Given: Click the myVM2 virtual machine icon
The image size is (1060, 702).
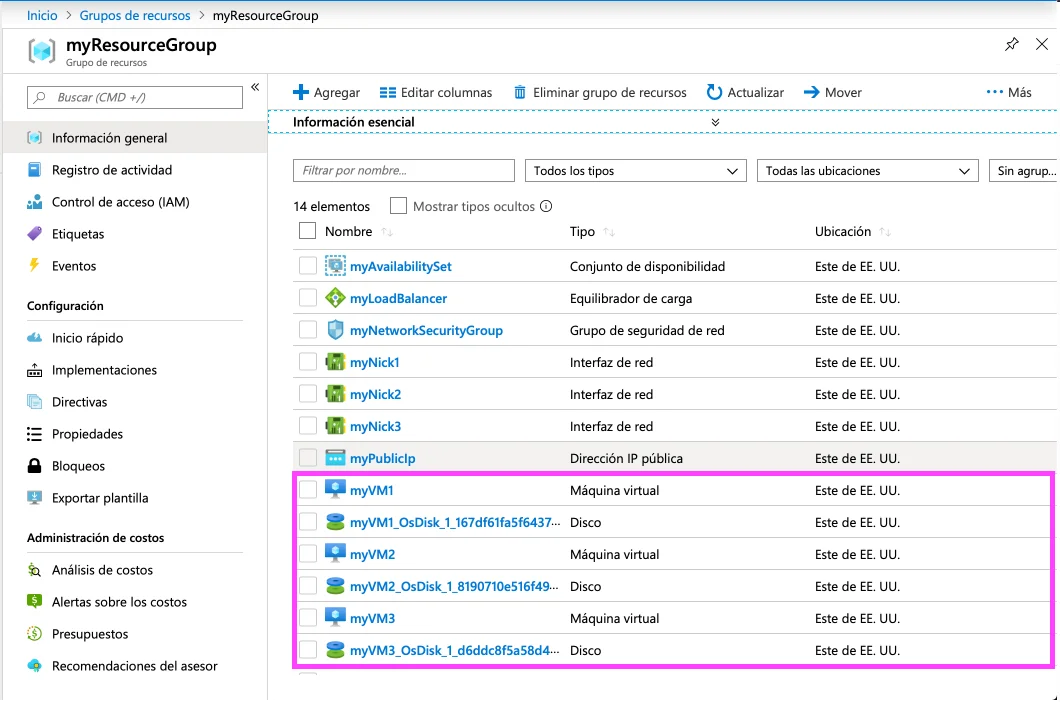Looking at the screenshot, I should (x=335, y=553).
